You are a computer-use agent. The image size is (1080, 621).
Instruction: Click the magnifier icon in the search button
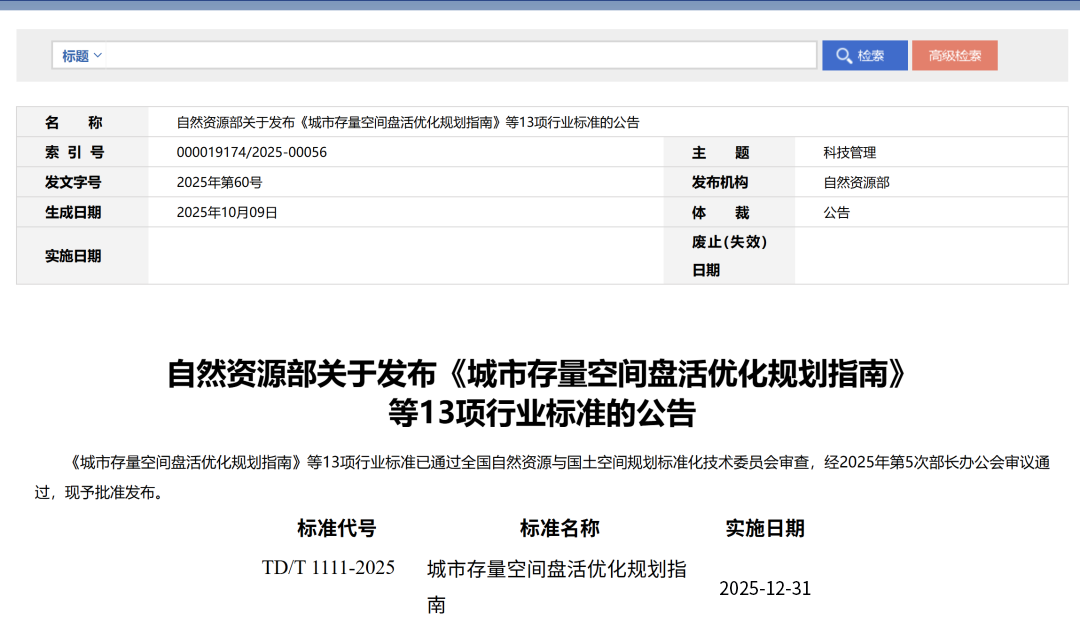(x=843, y=56)
